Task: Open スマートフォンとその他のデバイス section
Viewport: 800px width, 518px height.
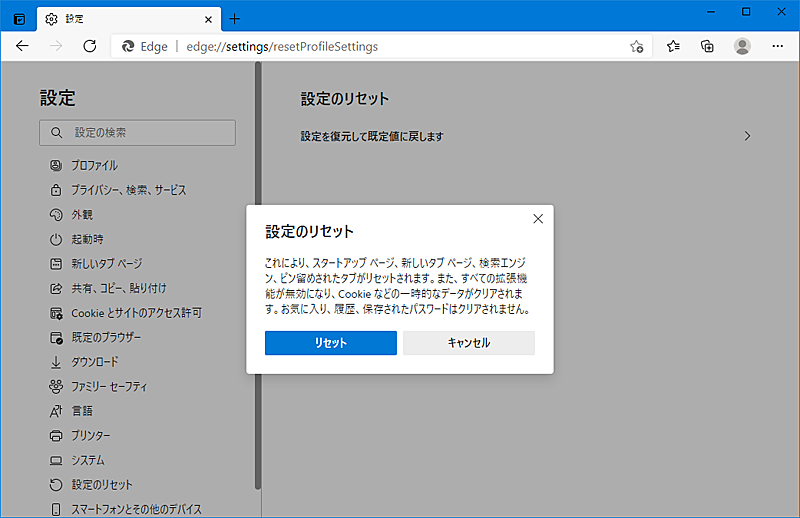Action: pos(136,509)
